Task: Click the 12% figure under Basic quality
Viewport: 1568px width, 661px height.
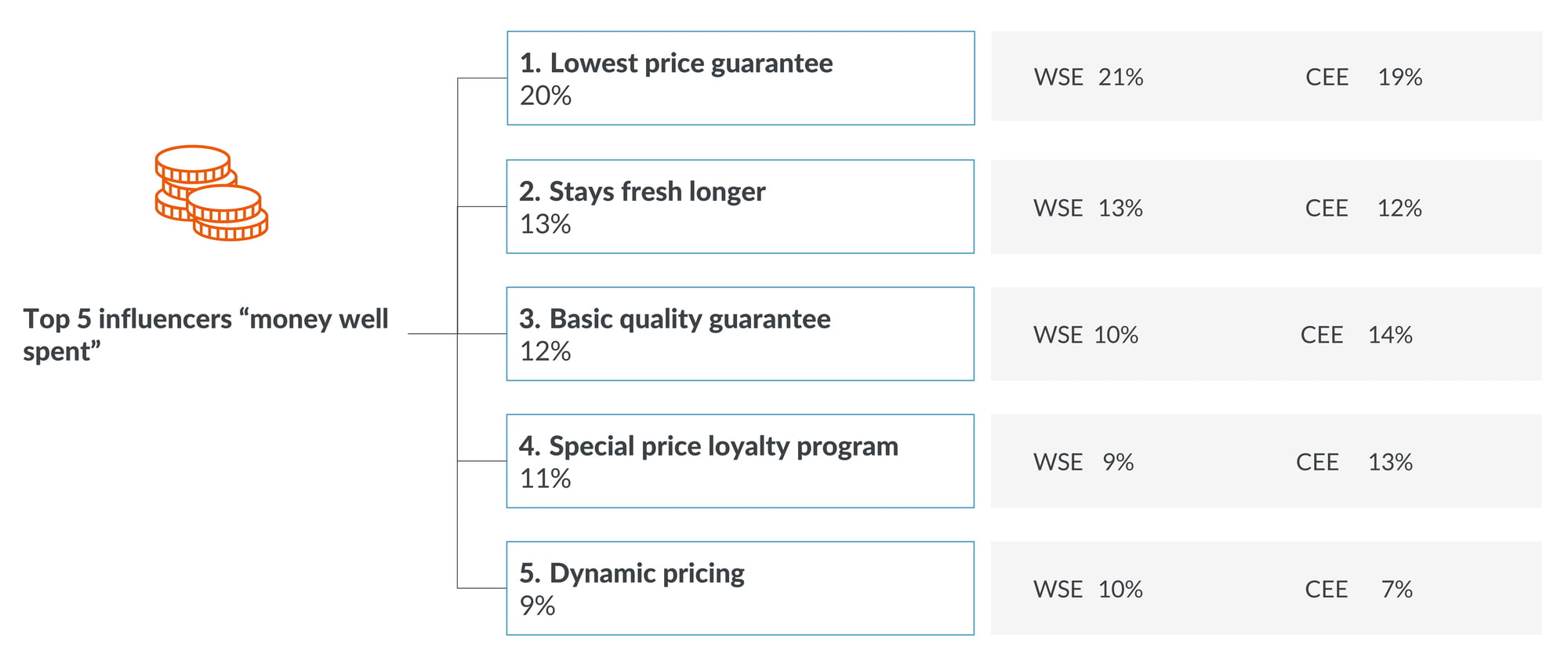Action: (546, 351)
